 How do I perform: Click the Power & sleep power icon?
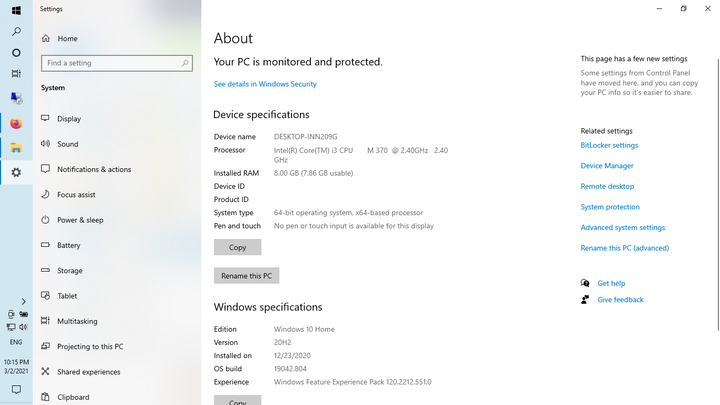[45, 219]
